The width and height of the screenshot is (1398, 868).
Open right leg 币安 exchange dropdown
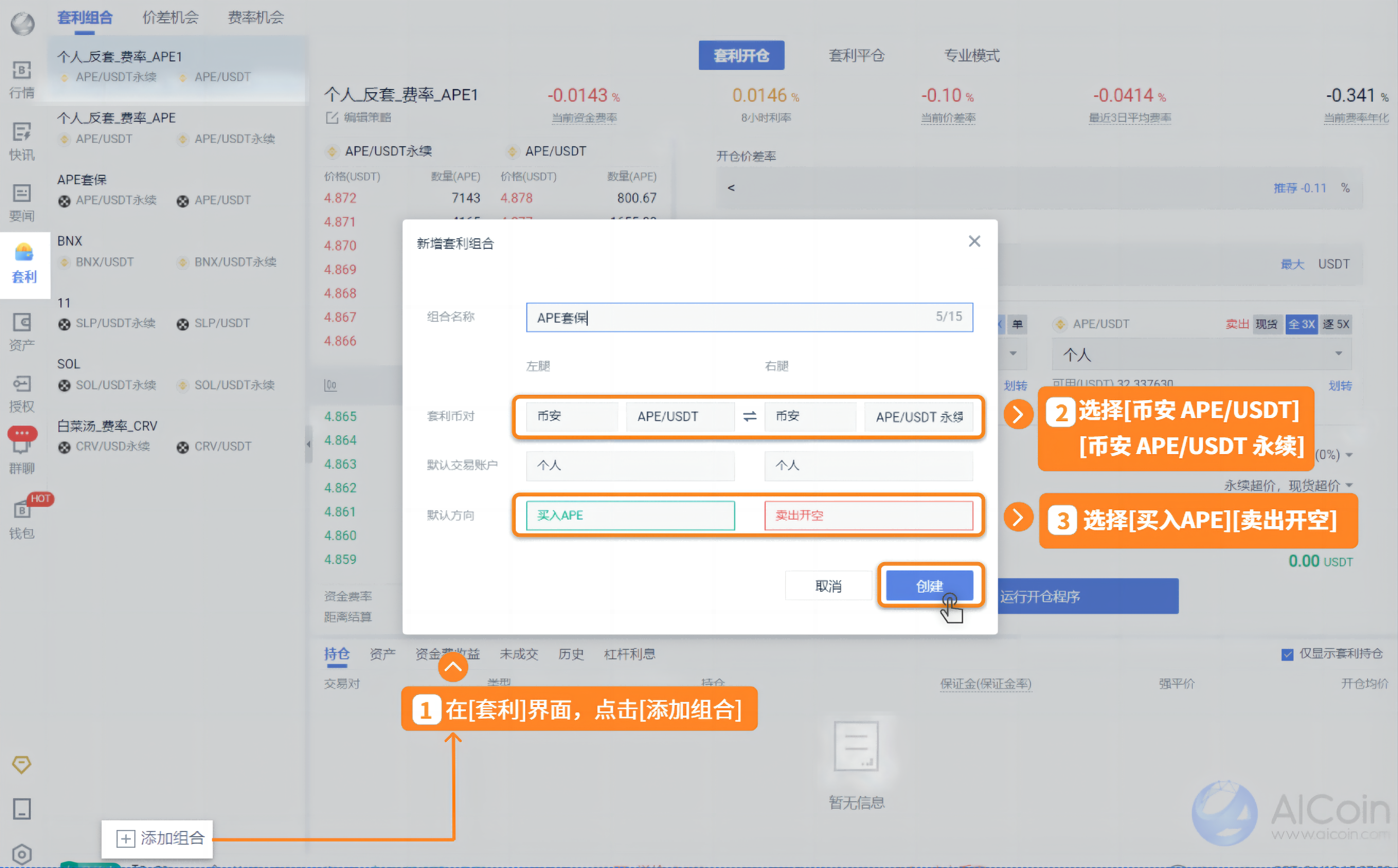(x=810, y=416)
